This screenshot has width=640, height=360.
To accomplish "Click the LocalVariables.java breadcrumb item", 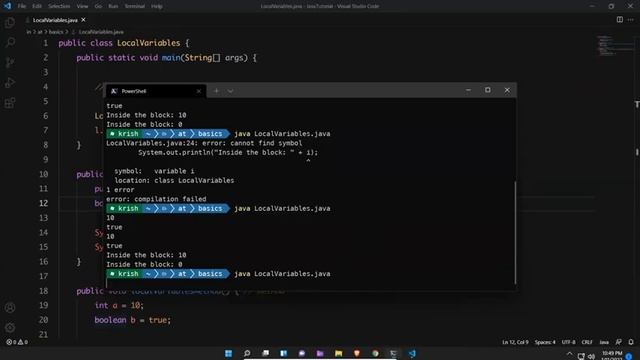I will [101, 31].
